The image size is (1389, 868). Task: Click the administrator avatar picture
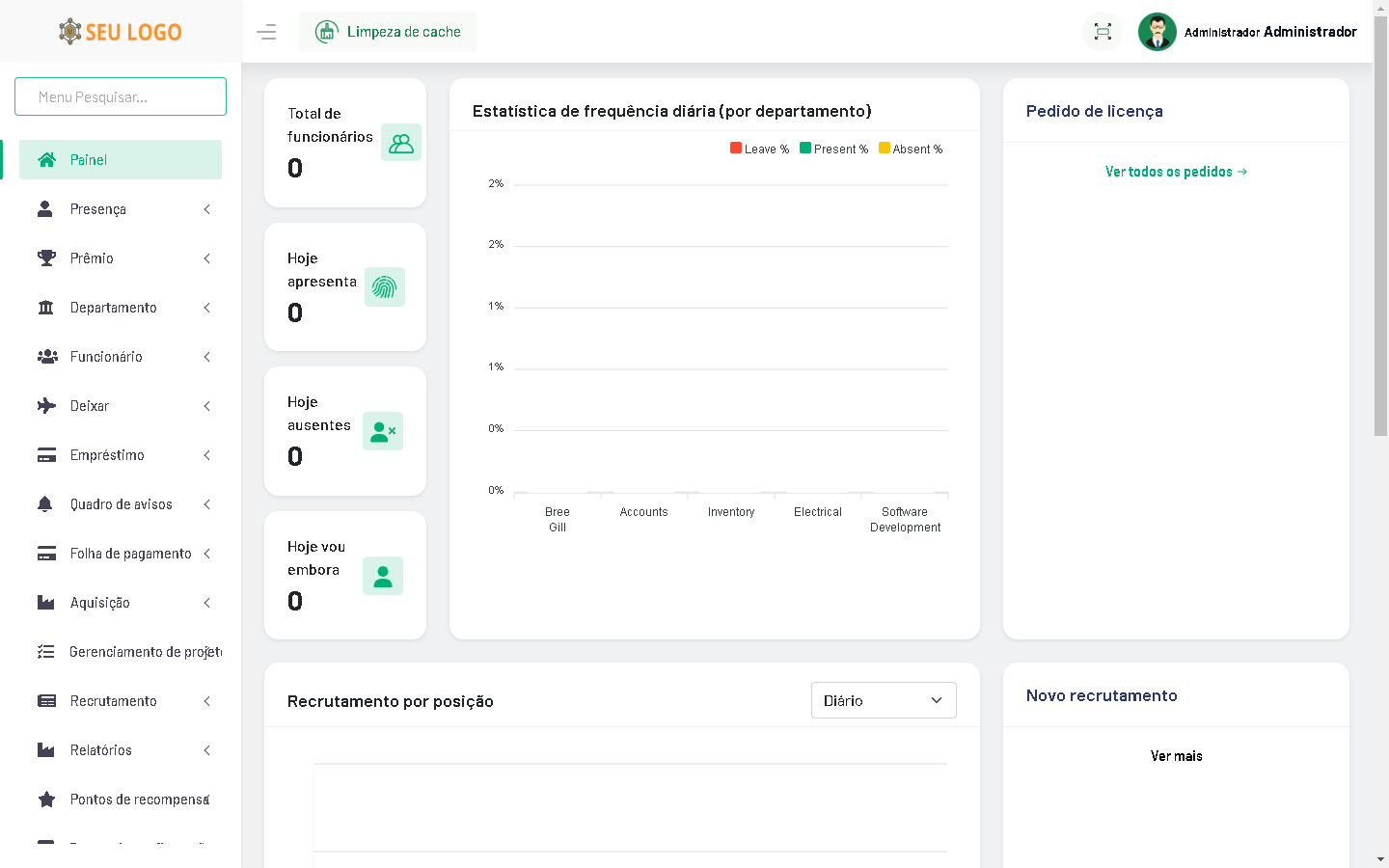1157,32
